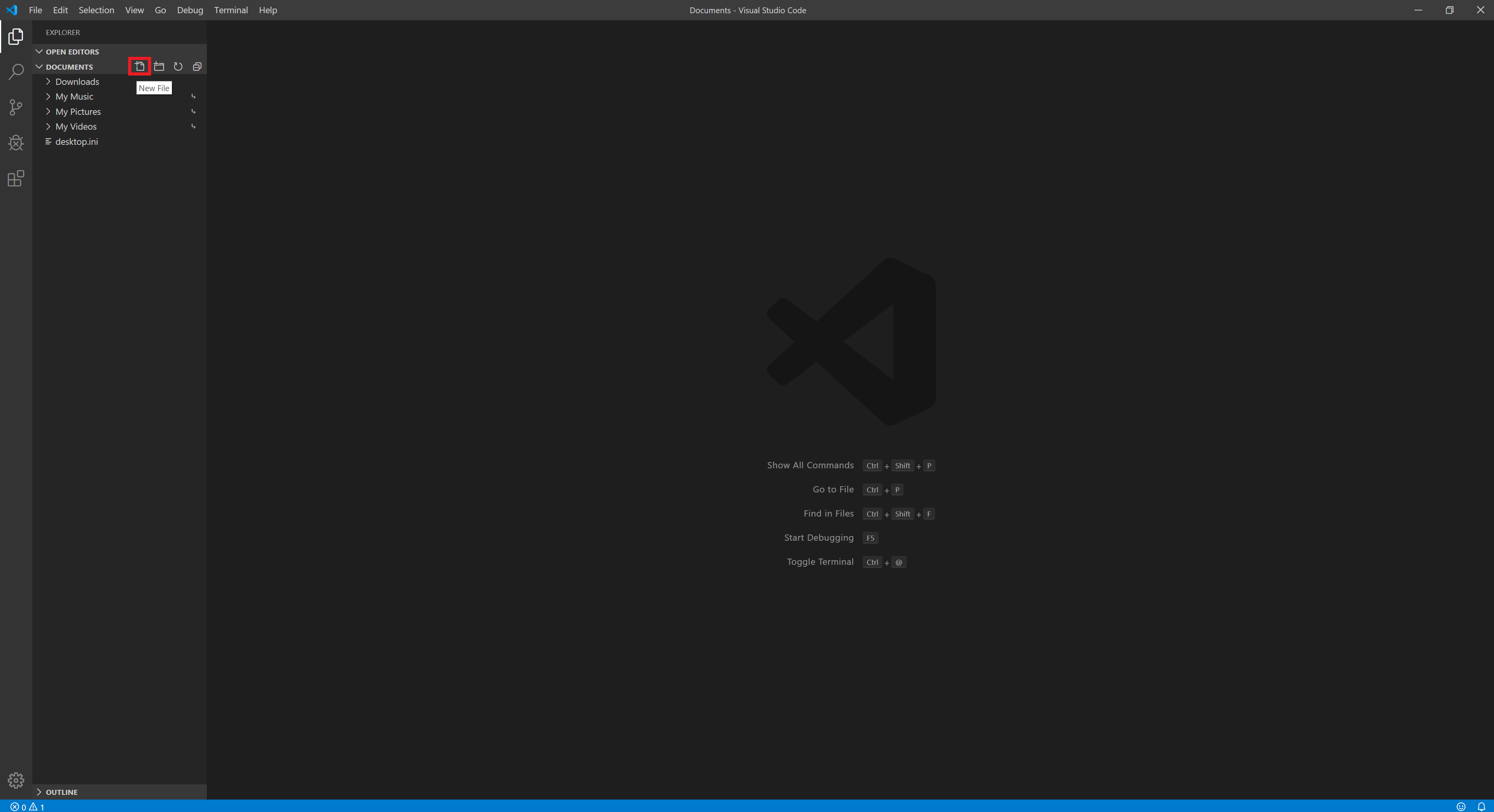Collapse all folders in explorer
This screenshot has width=1494, height=812.
tap(197, 67)
